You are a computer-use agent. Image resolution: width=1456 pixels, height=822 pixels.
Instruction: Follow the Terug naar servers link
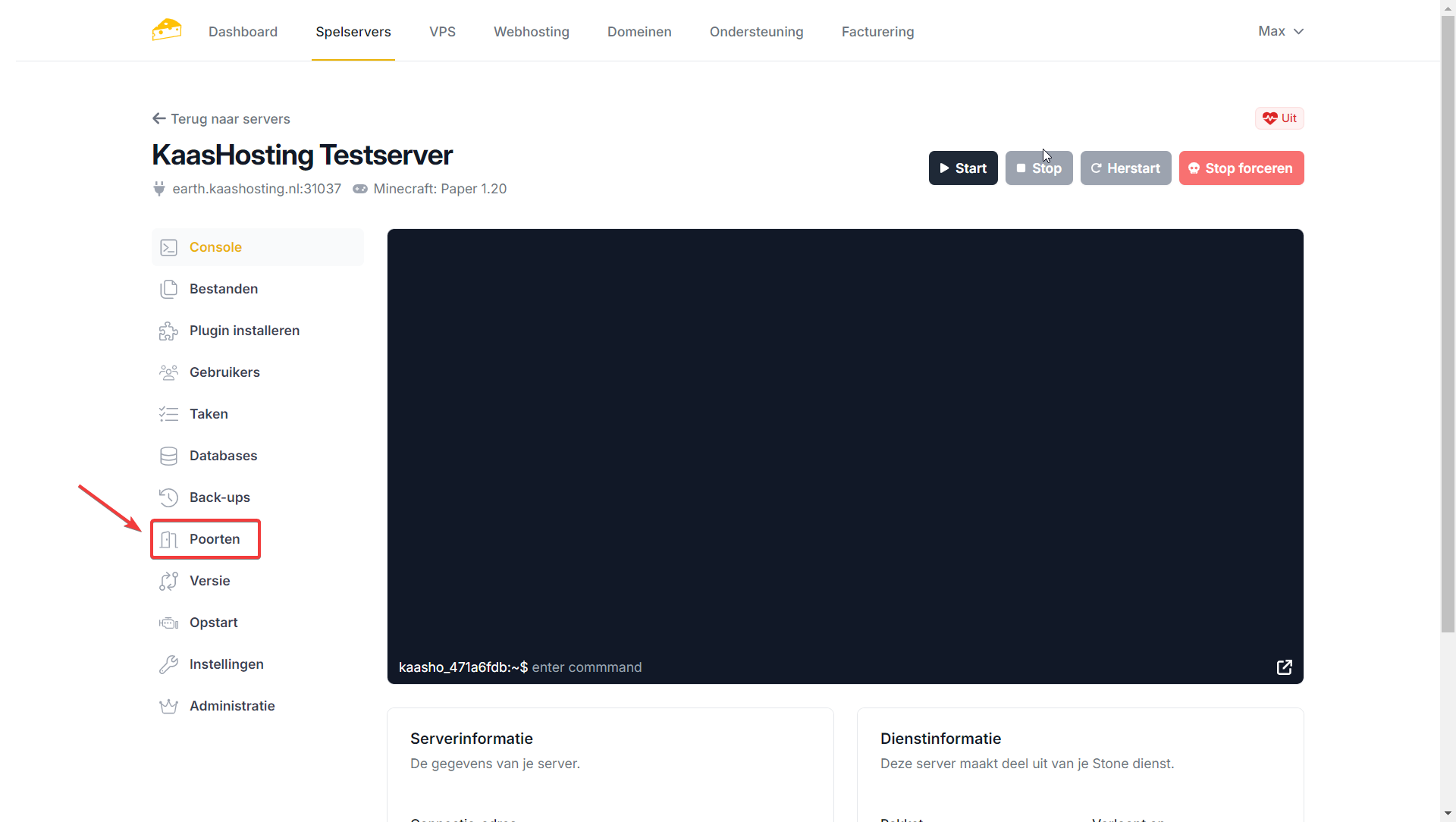click(221, 119)
